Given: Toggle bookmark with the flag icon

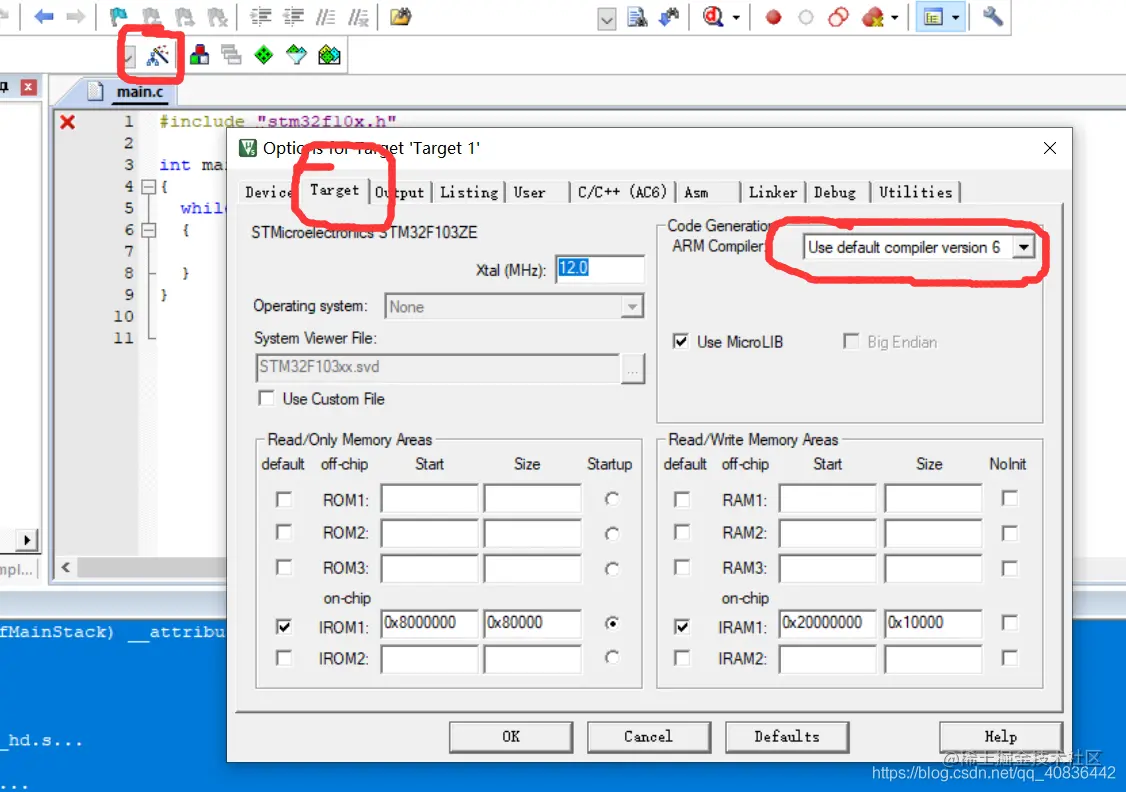Looking at the screenshot, I should (118, 17).
